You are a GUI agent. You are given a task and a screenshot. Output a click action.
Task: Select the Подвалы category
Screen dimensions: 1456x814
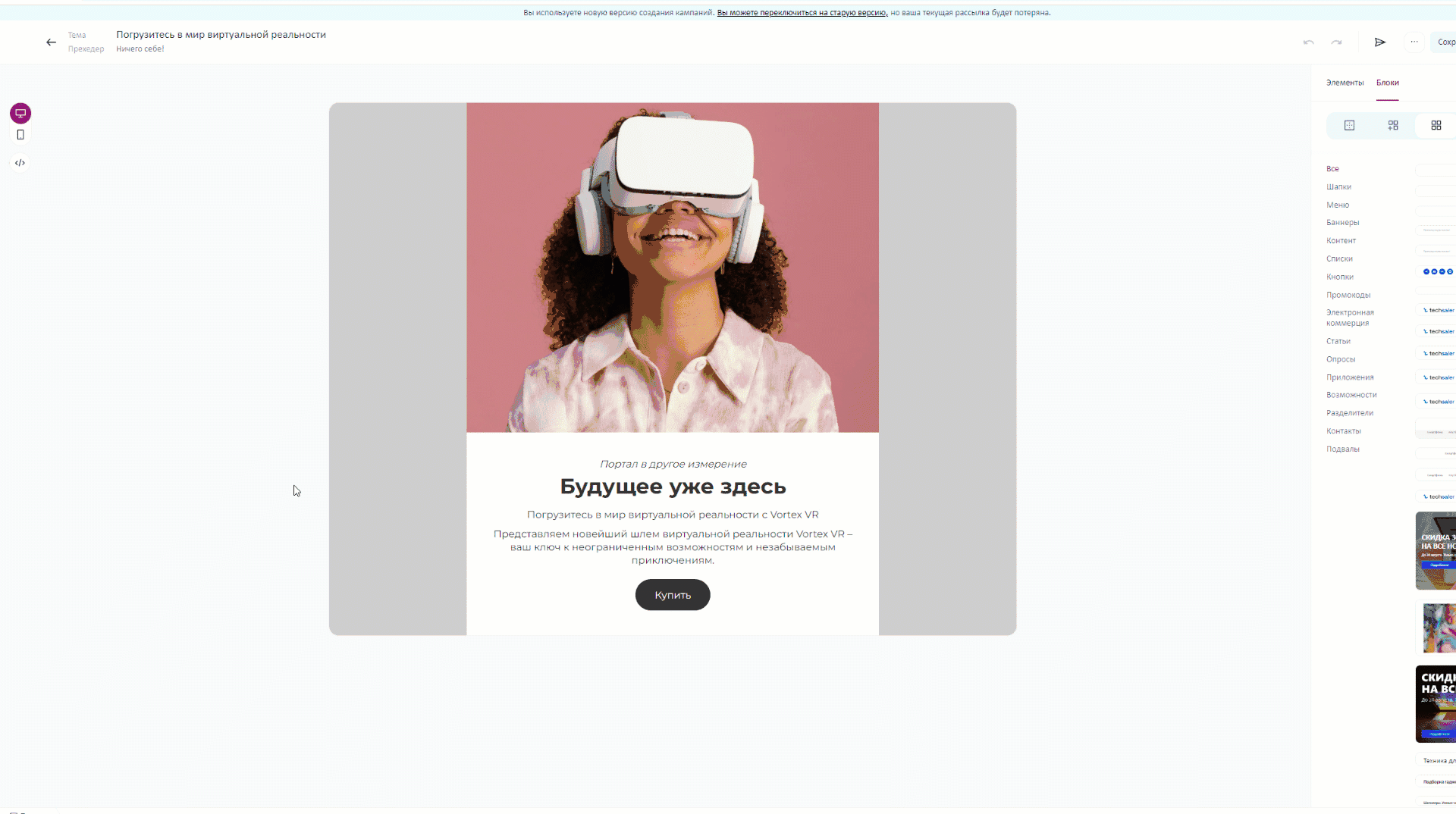tap(1342, 450)
